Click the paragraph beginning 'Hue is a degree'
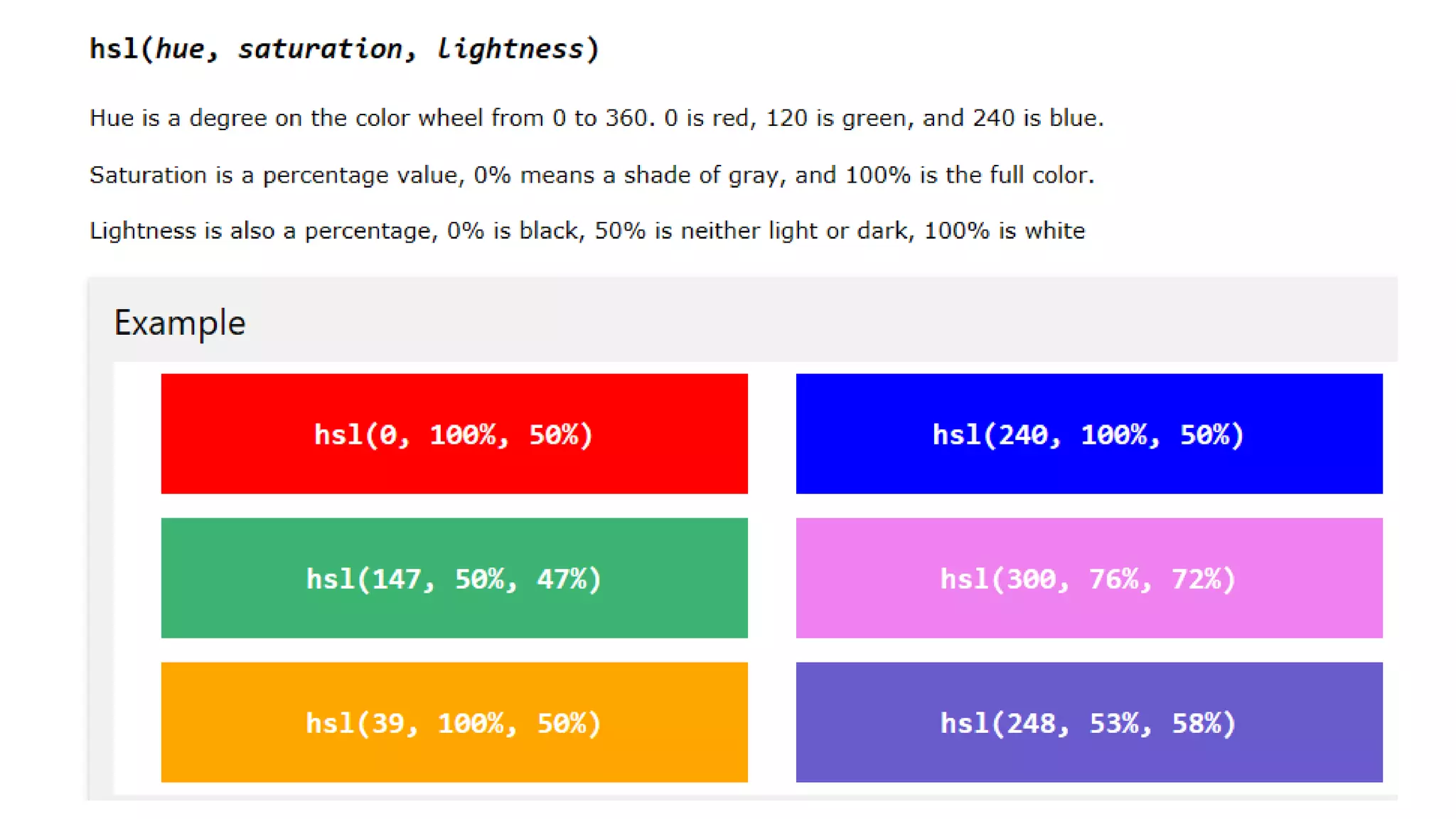Image resolution: width=1456 pixels, height=819 pixels. click(x=596, y=117)
